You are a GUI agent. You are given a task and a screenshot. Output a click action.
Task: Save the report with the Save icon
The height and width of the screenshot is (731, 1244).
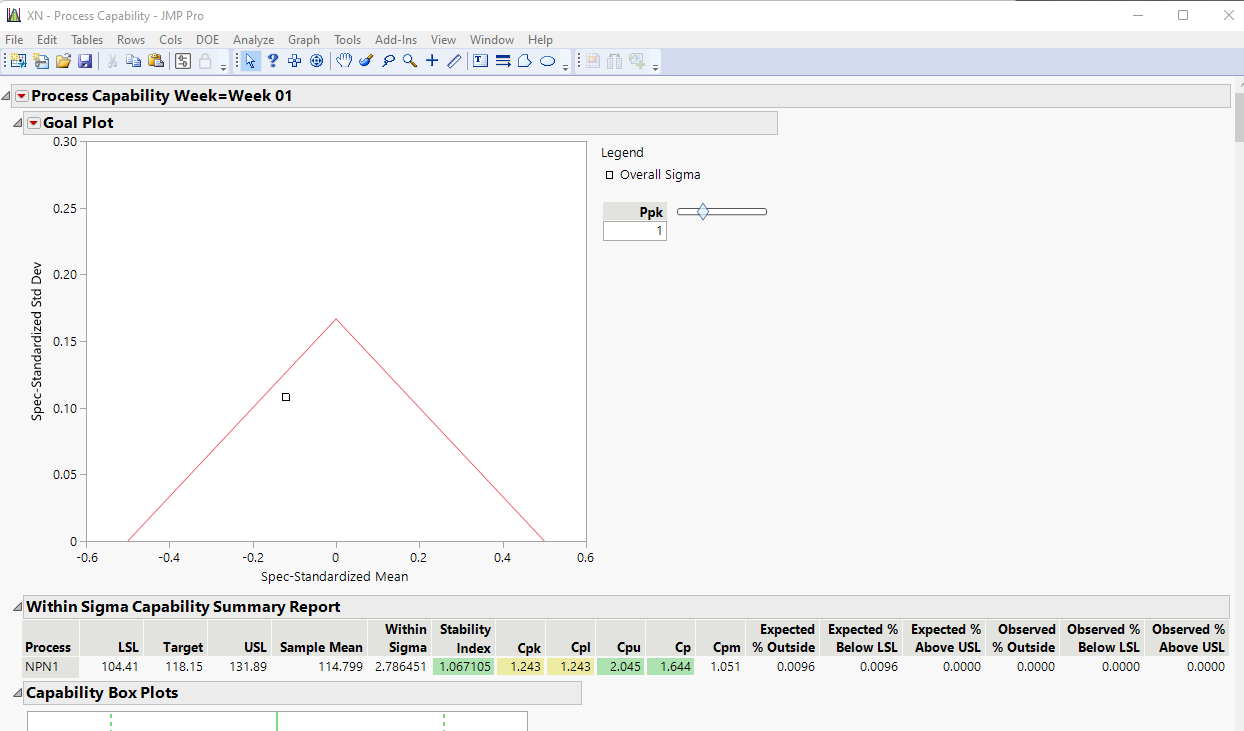point(85,61)
